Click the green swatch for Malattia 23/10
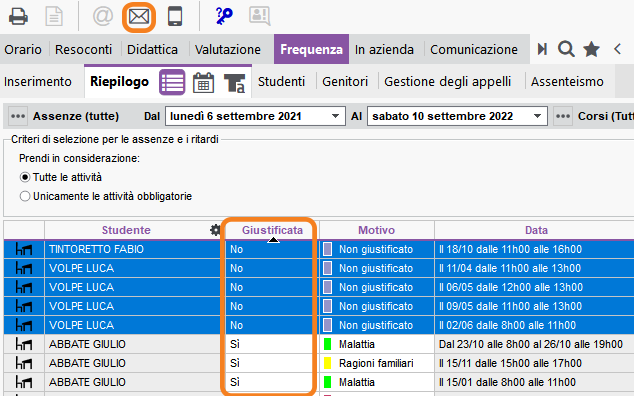The width and height of the screenshot is (634, 396). pyautogui.click(x=328, y=344)
